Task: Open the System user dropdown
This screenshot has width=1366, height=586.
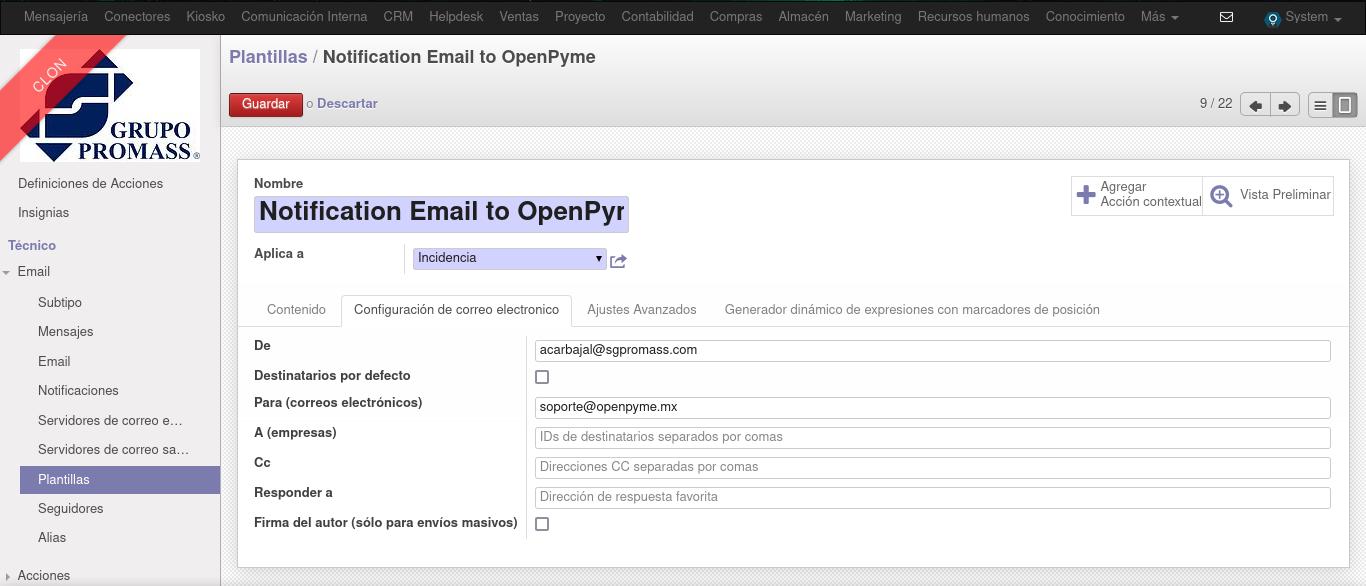Action: (x=1313, y=17)
